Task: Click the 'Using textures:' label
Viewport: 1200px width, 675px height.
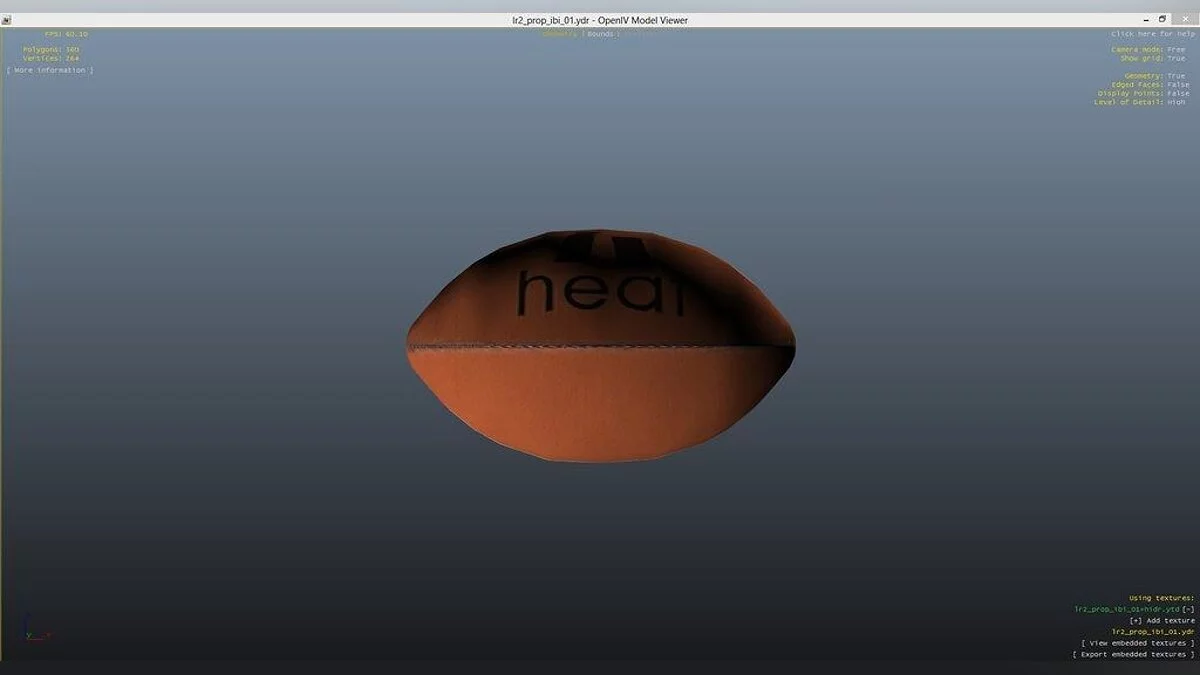Action: (1162, 598)
